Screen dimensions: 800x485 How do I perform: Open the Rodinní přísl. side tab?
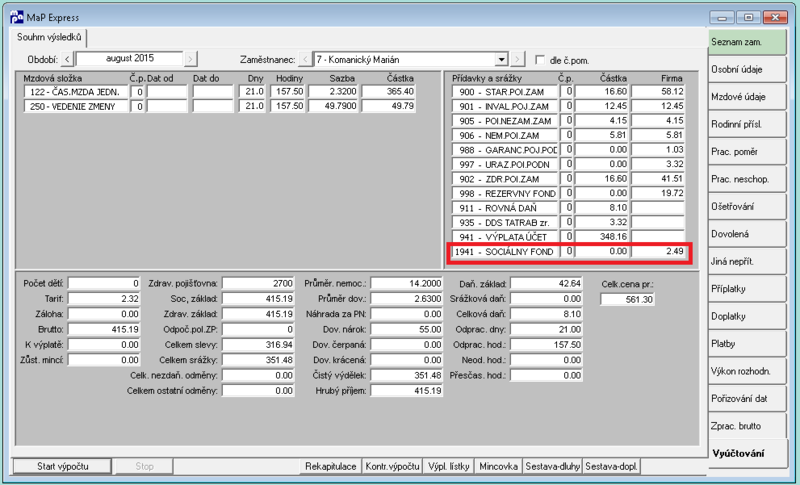(x=747, y=124)
